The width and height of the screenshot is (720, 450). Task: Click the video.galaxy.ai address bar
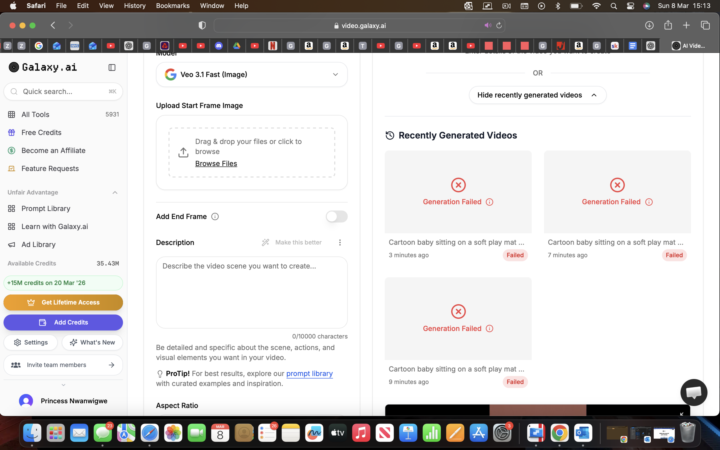(x=360, y=26)
